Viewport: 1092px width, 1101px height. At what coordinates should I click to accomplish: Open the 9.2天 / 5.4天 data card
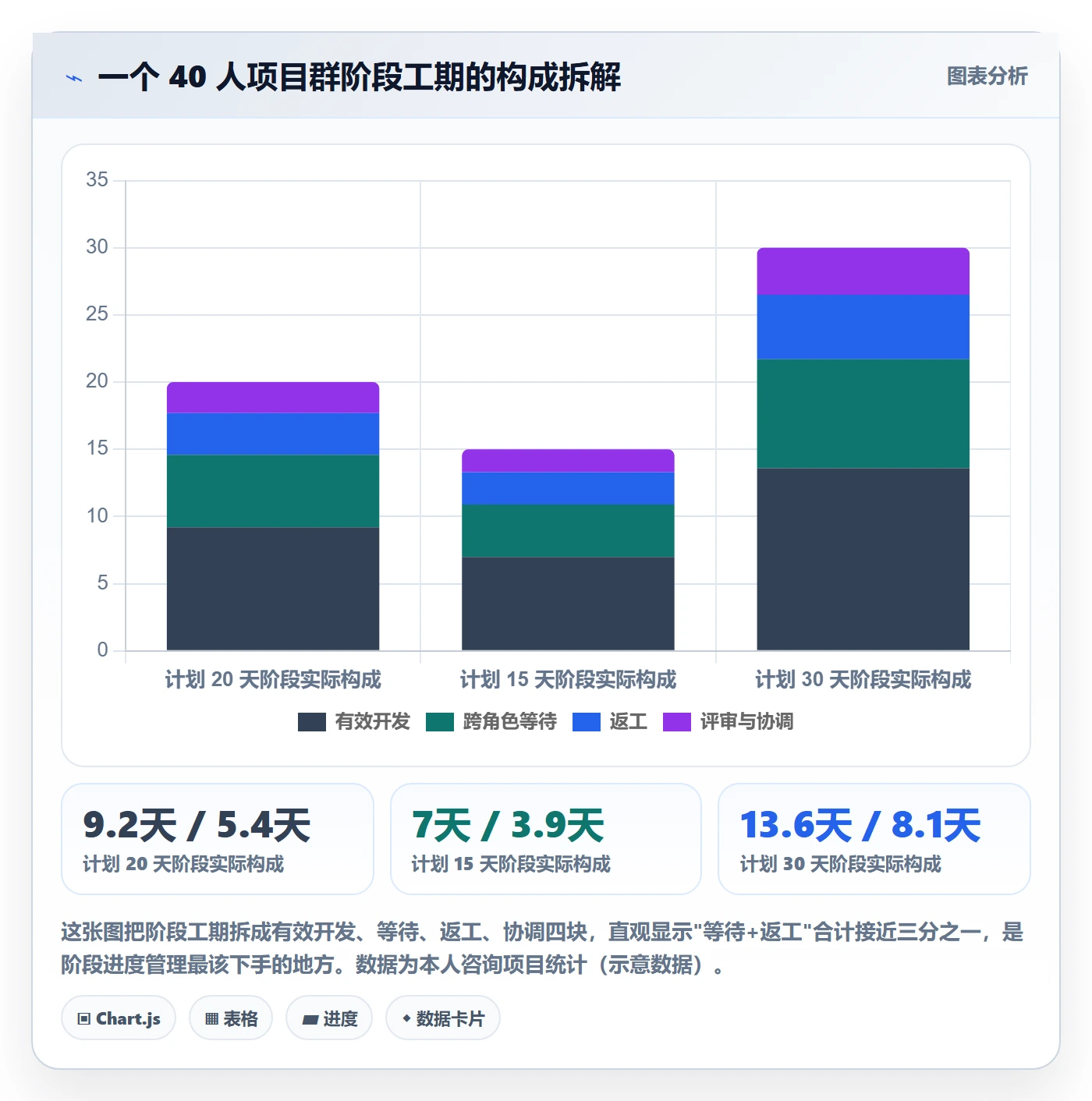(218, 839)
